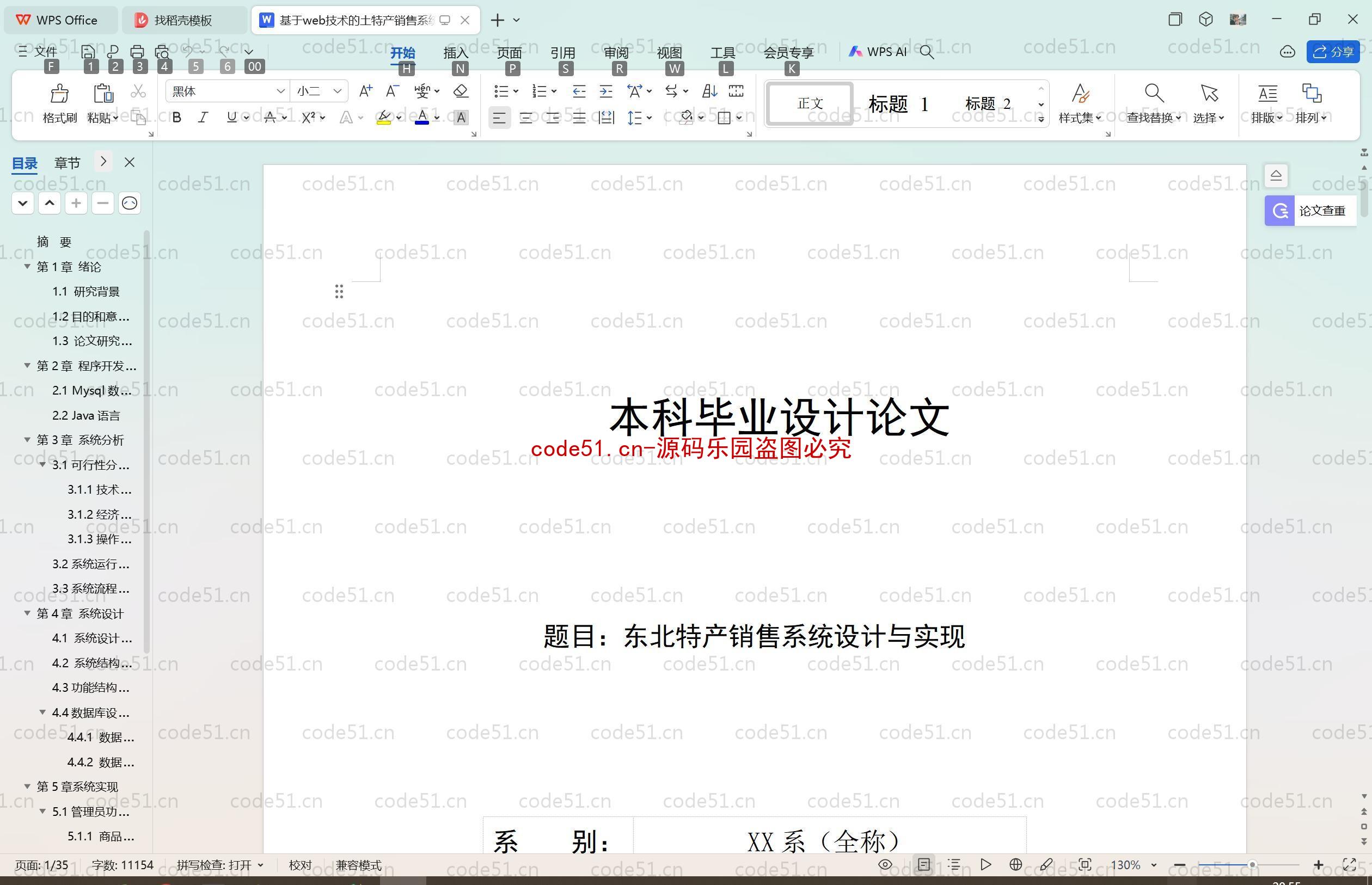This screenshot has width=1372, height=885.
Task: Click the Arrange (排列) icon
Action: tap(1312, 93)
